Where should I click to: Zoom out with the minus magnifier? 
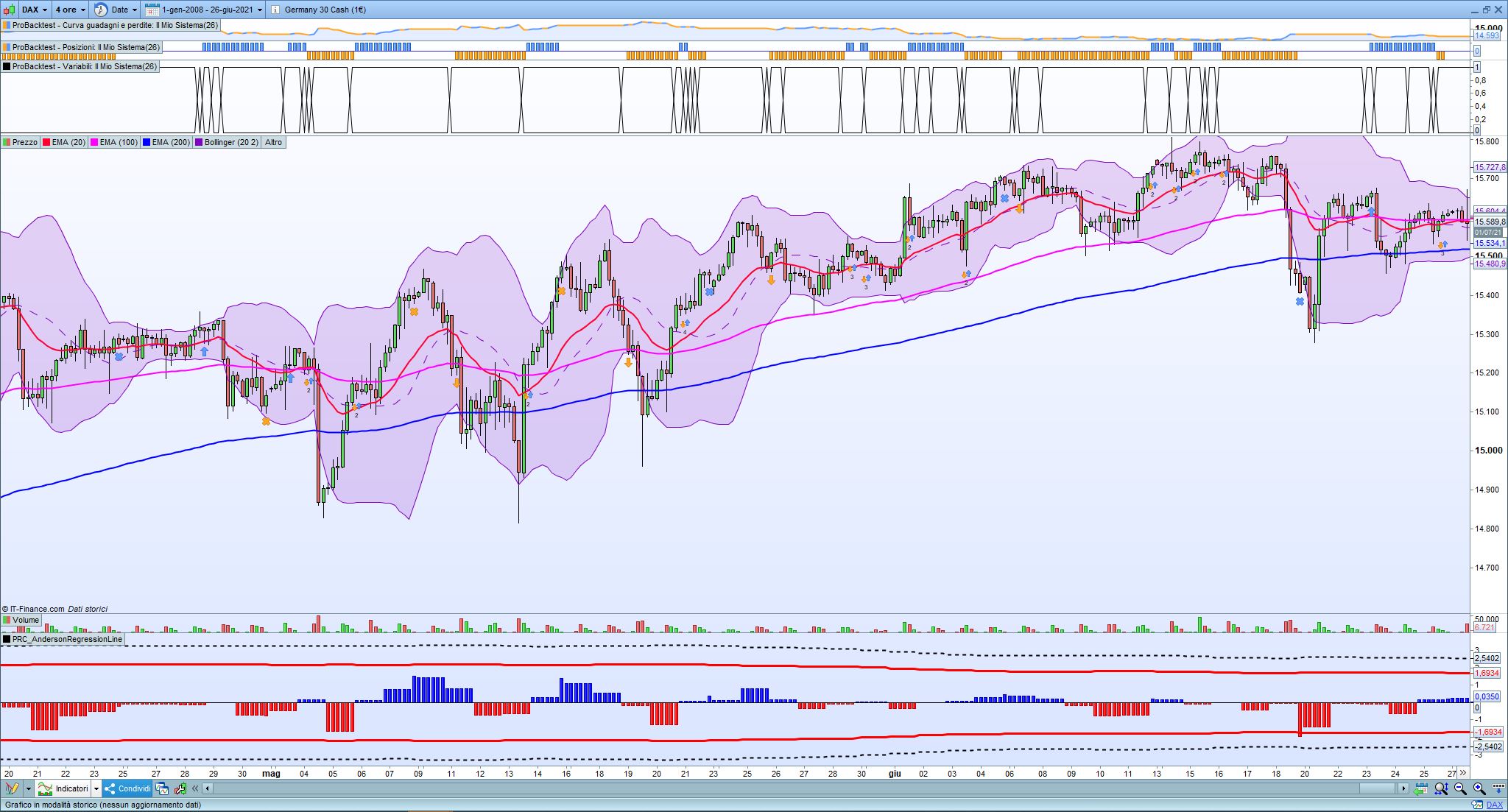[x=1460, y=788]
